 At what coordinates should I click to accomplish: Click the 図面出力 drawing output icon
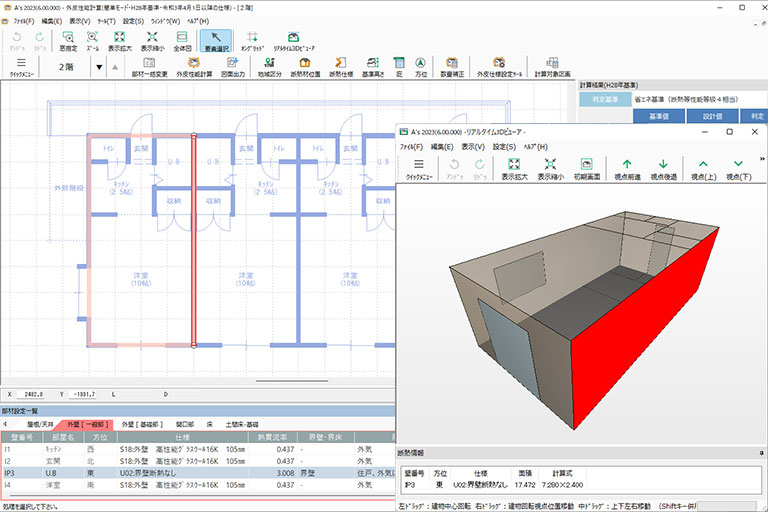[x=232, y=67]
